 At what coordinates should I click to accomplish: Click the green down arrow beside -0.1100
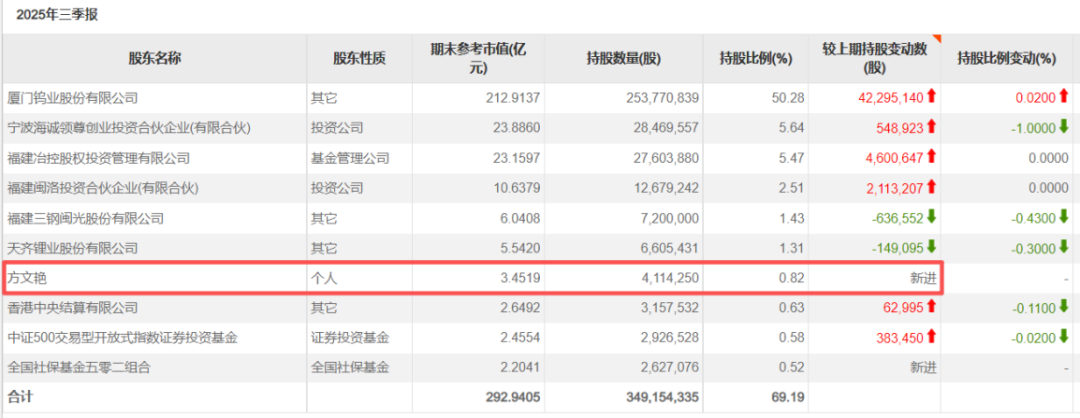(1064, 306)
